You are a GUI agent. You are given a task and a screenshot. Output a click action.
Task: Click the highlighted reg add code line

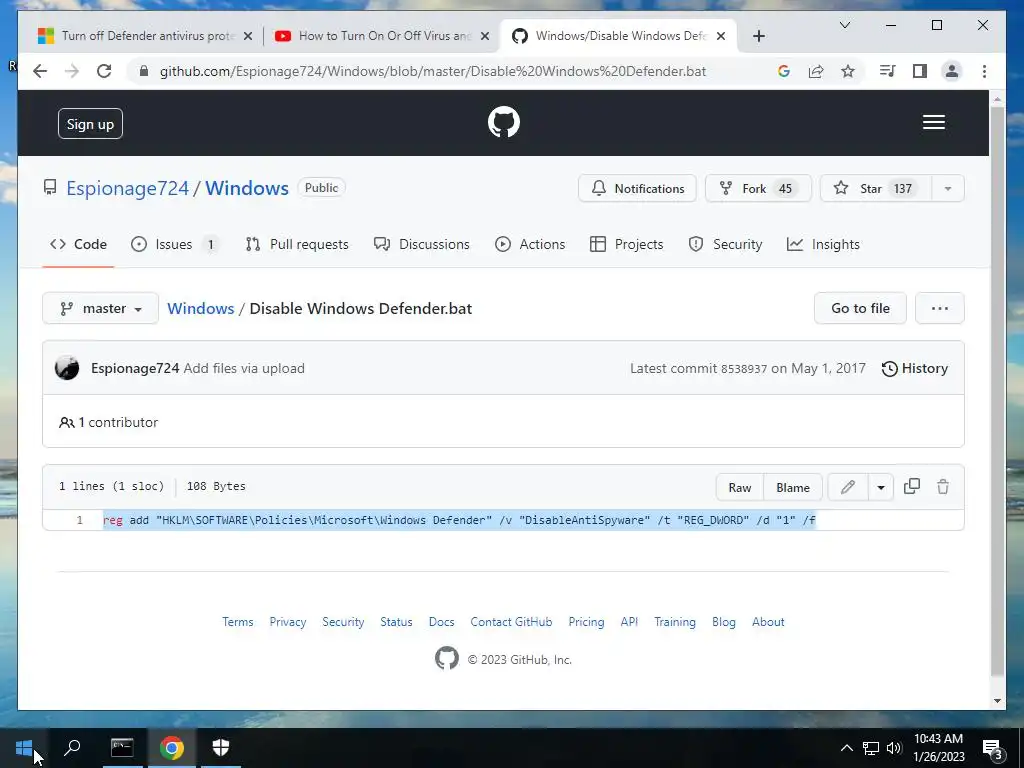click(x=460, y=520)
